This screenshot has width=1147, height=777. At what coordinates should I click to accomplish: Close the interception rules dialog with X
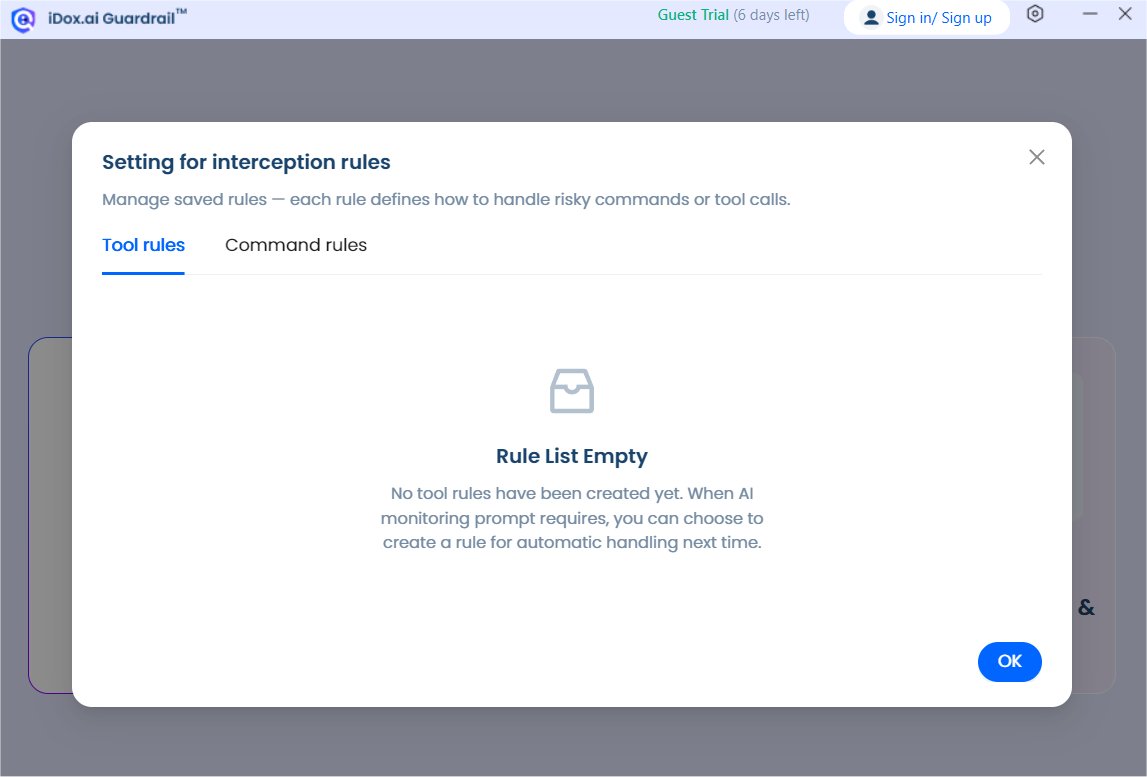(1037, 157)
